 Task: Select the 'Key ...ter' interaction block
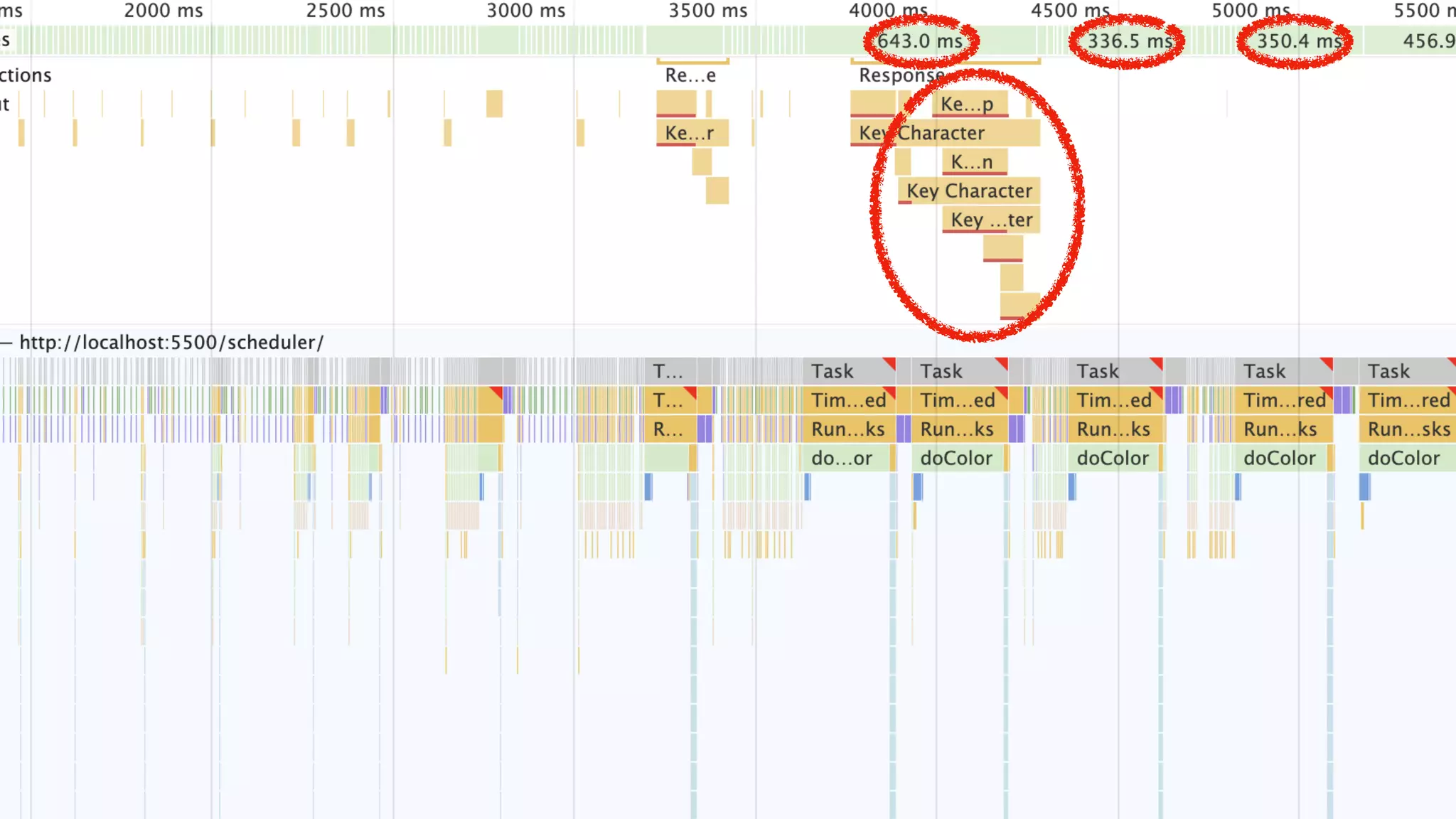pyautogui.click(x=992, y=220)
